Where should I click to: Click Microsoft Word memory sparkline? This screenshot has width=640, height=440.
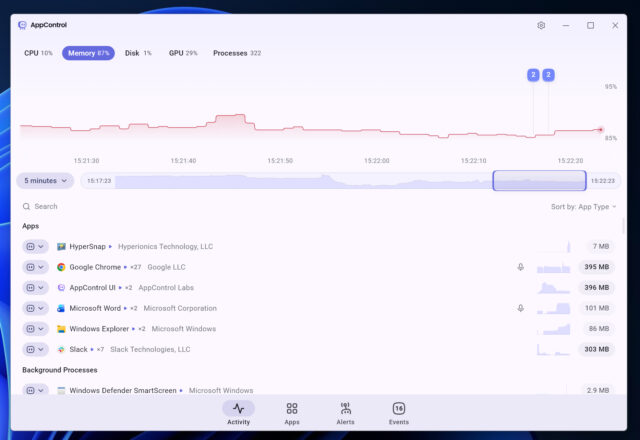click(x=553, y=308)
